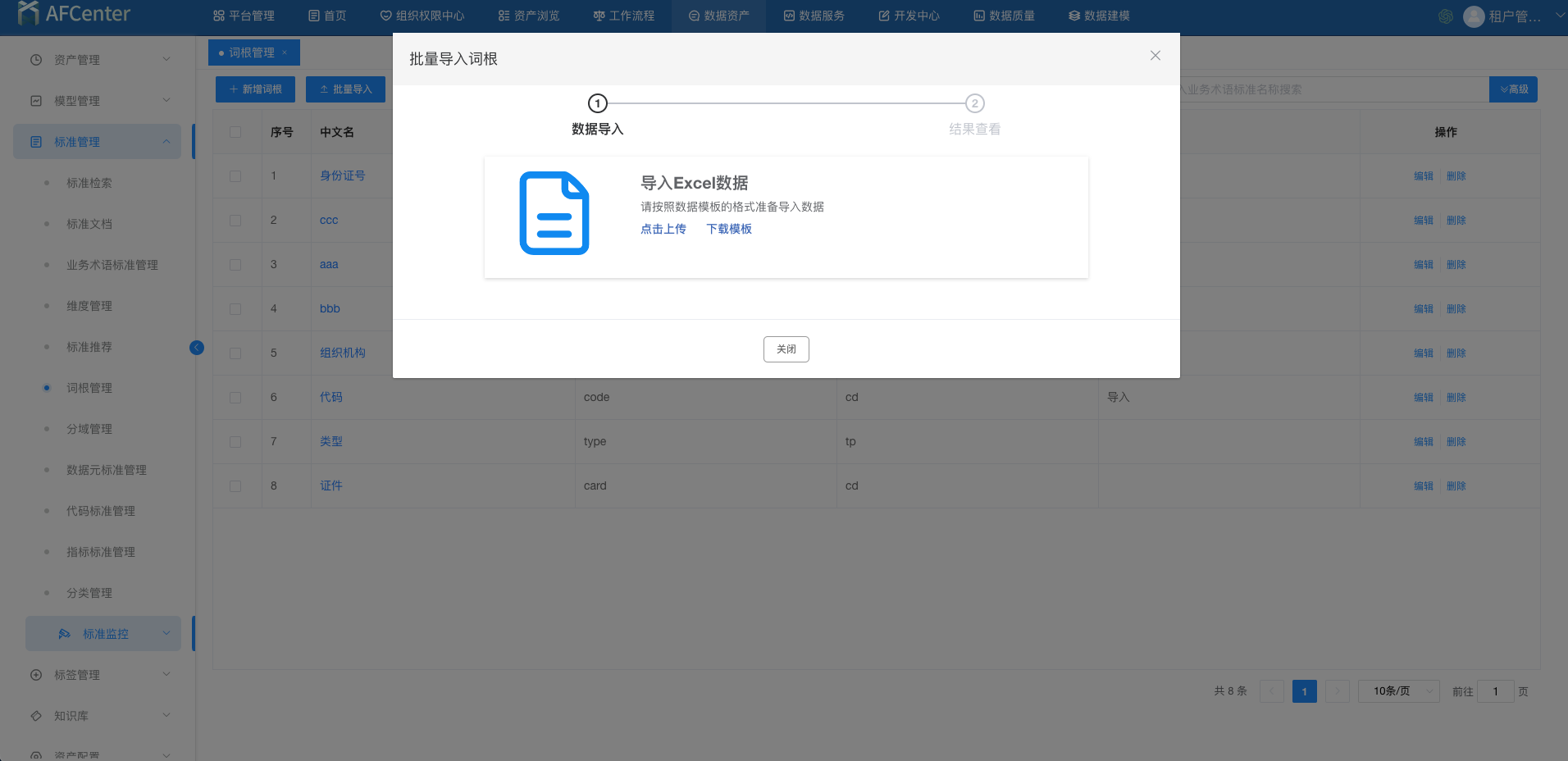This screenshot has height=761, width=1568.
Task: Click the page number input field
Action: point(1495,691)
